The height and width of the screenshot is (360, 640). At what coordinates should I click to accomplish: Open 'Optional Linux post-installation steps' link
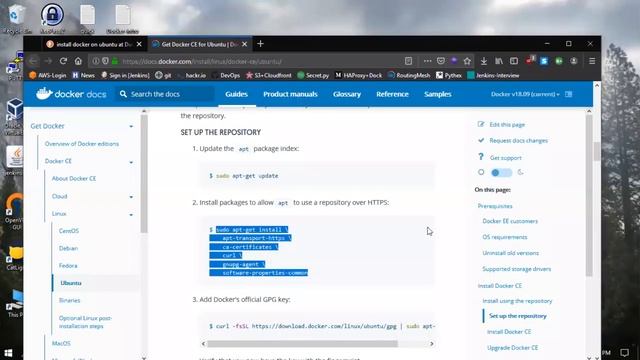point(85,322)
